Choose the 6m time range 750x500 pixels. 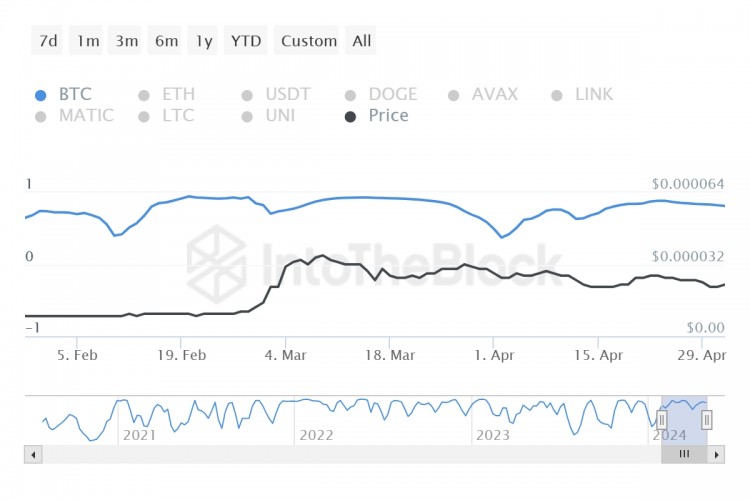point(165,41)
